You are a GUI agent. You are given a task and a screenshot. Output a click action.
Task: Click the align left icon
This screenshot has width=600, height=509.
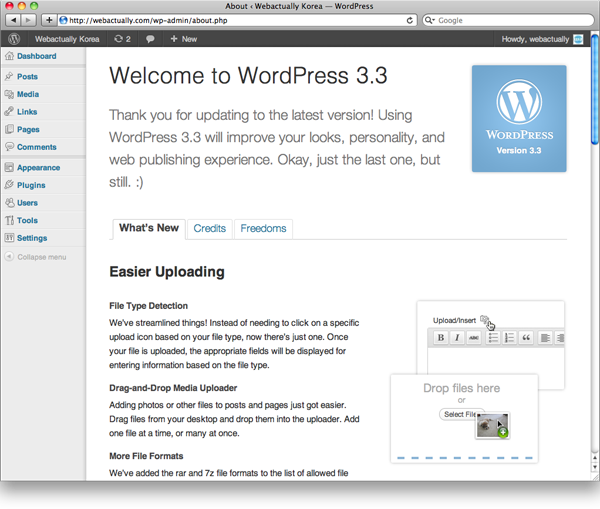pos(545,338)
